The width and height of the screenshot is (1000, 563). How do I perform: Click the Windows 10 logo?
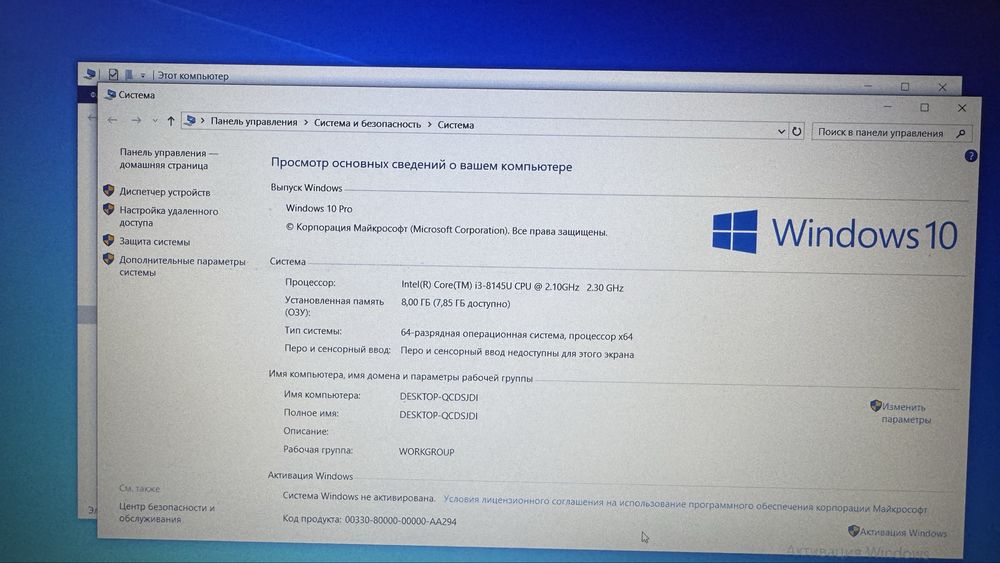tap(835, 233)
